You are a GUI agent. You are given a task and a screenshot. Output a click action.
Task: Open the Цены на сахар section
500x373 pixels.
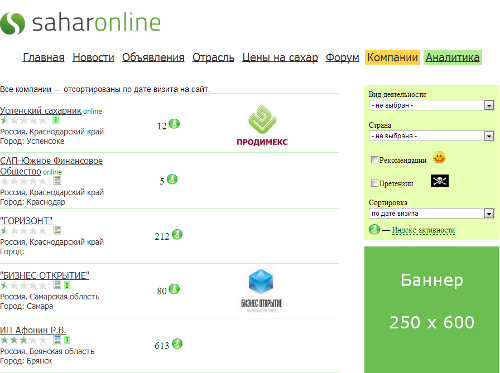click(x=280, y=57)
